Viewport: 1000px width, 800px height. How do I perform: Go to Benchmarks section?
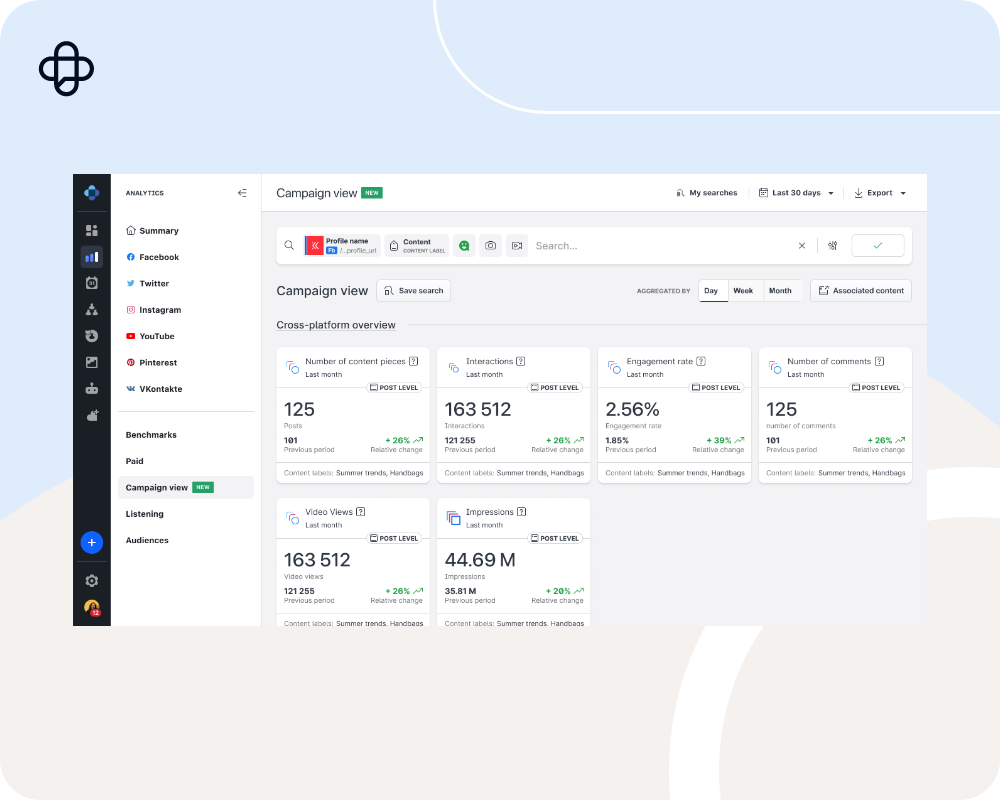[x=151, y=435]
